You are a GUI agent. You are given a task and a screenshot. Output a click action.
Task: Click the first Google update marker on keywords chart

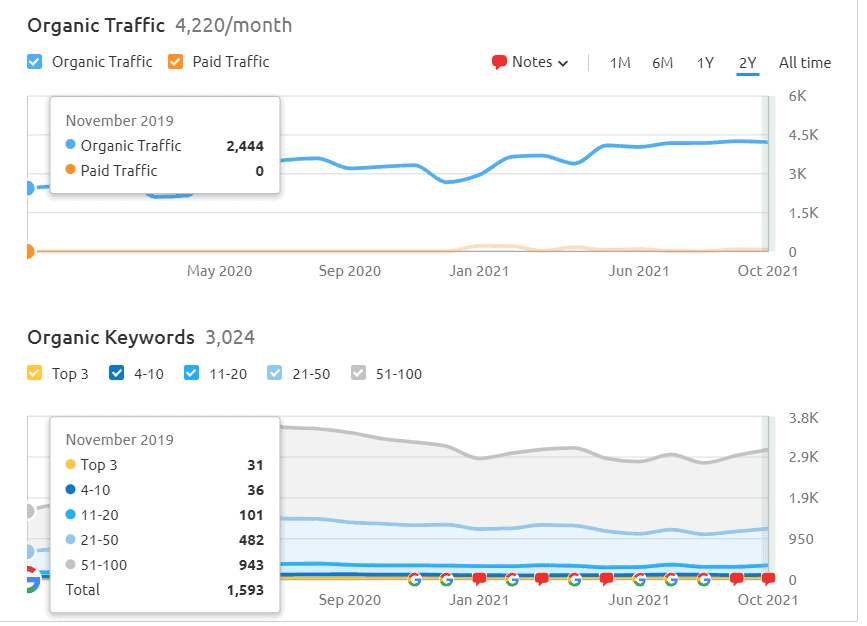coord(414,579)
